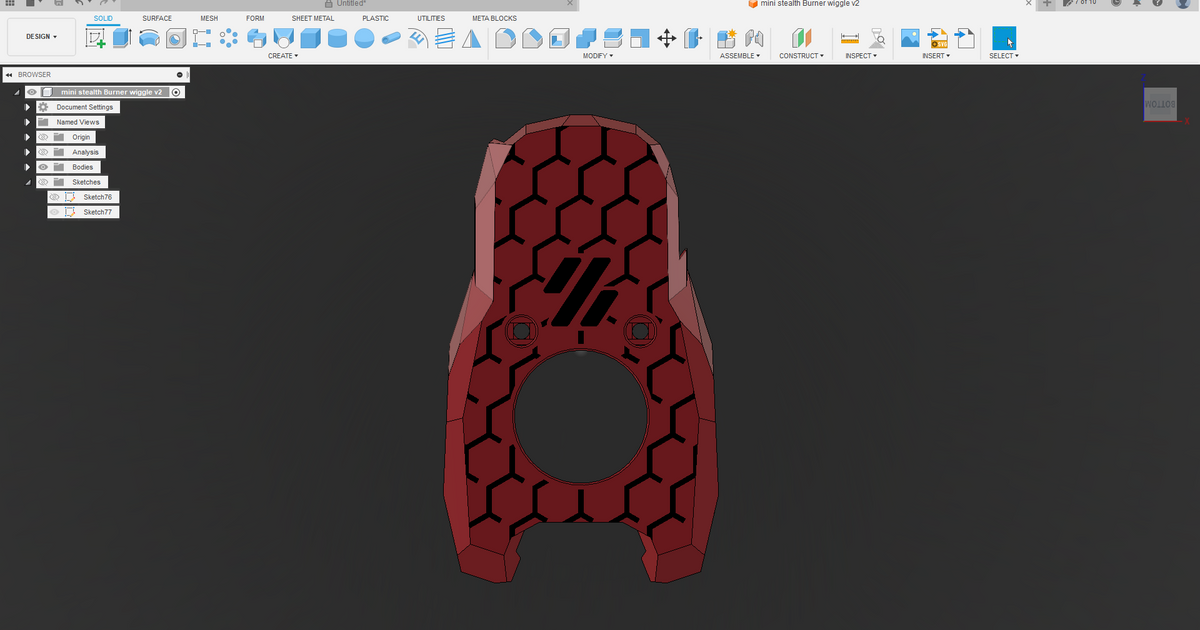Expand the Named Views folder
Image resolution: width=1200 pixels, height=630 pixels.
point(27,122)
